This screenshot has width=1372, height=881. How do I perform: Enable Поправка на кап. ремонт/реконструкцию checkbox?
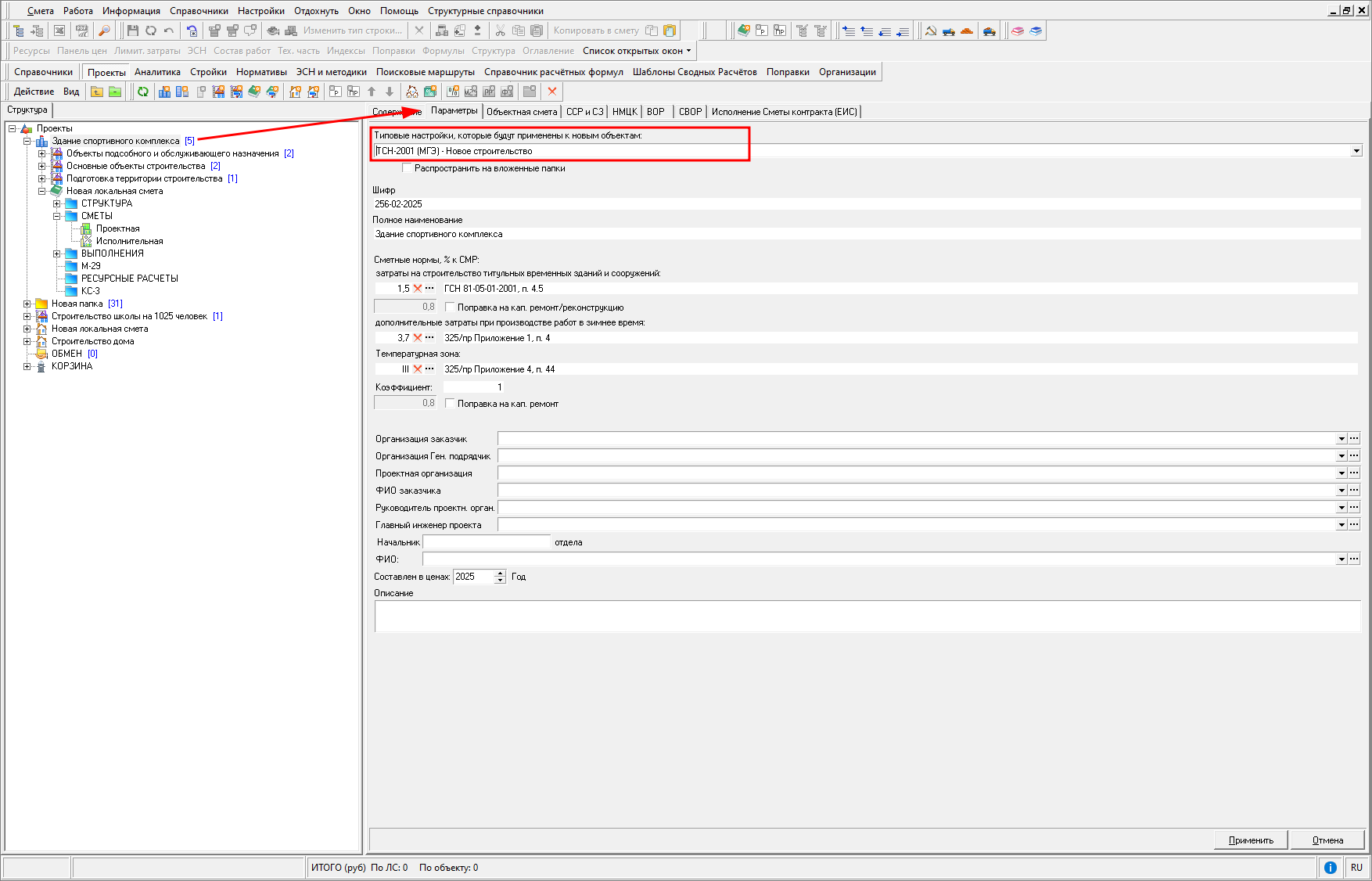pyautogui.click(x=450, y=307)
